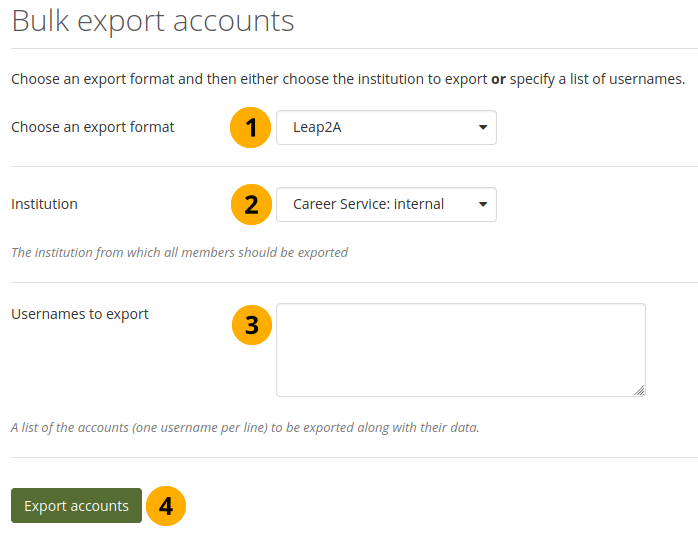Click the divider line under the heading

tap(349, 48)
